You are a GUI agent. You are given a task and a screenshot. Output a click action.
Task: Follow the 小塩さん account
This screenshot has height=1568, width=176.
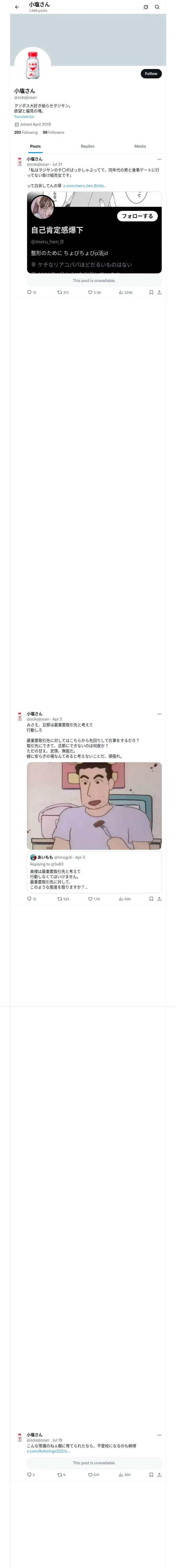point(151,74)
